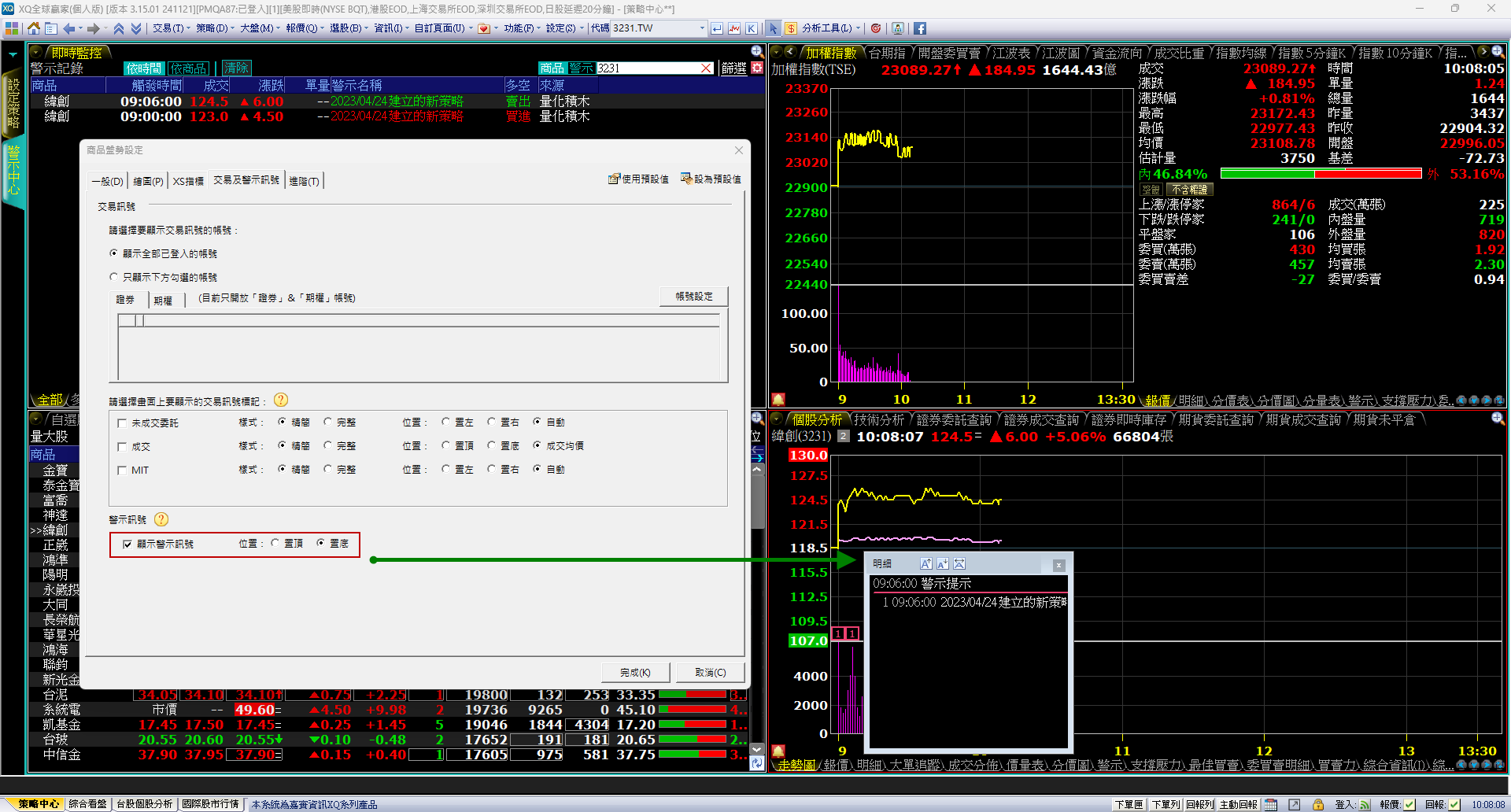
Task: Click the Home icon in main toolbar
Action: (33, 28)
